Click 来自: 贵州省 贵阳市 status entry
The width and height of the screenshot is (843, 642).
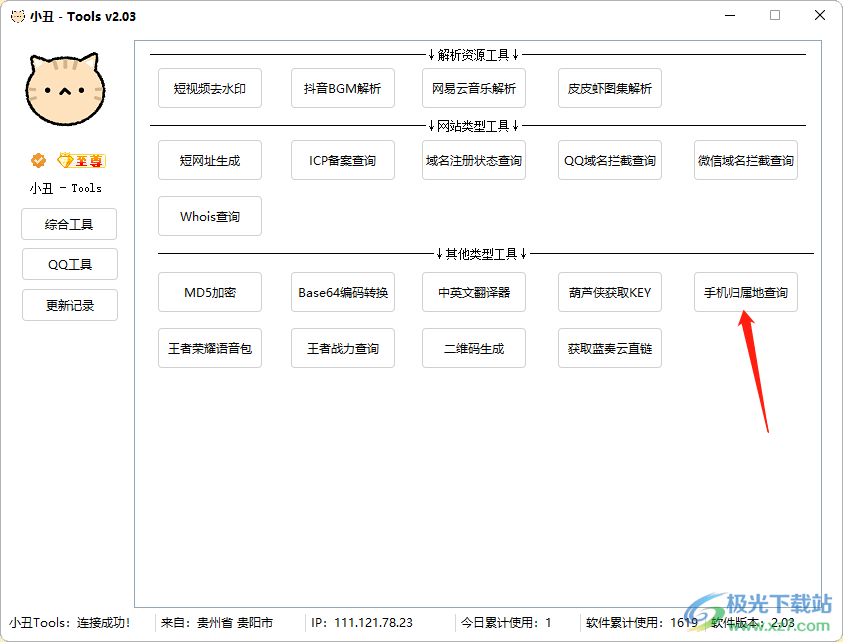click(x=217, y=623)
